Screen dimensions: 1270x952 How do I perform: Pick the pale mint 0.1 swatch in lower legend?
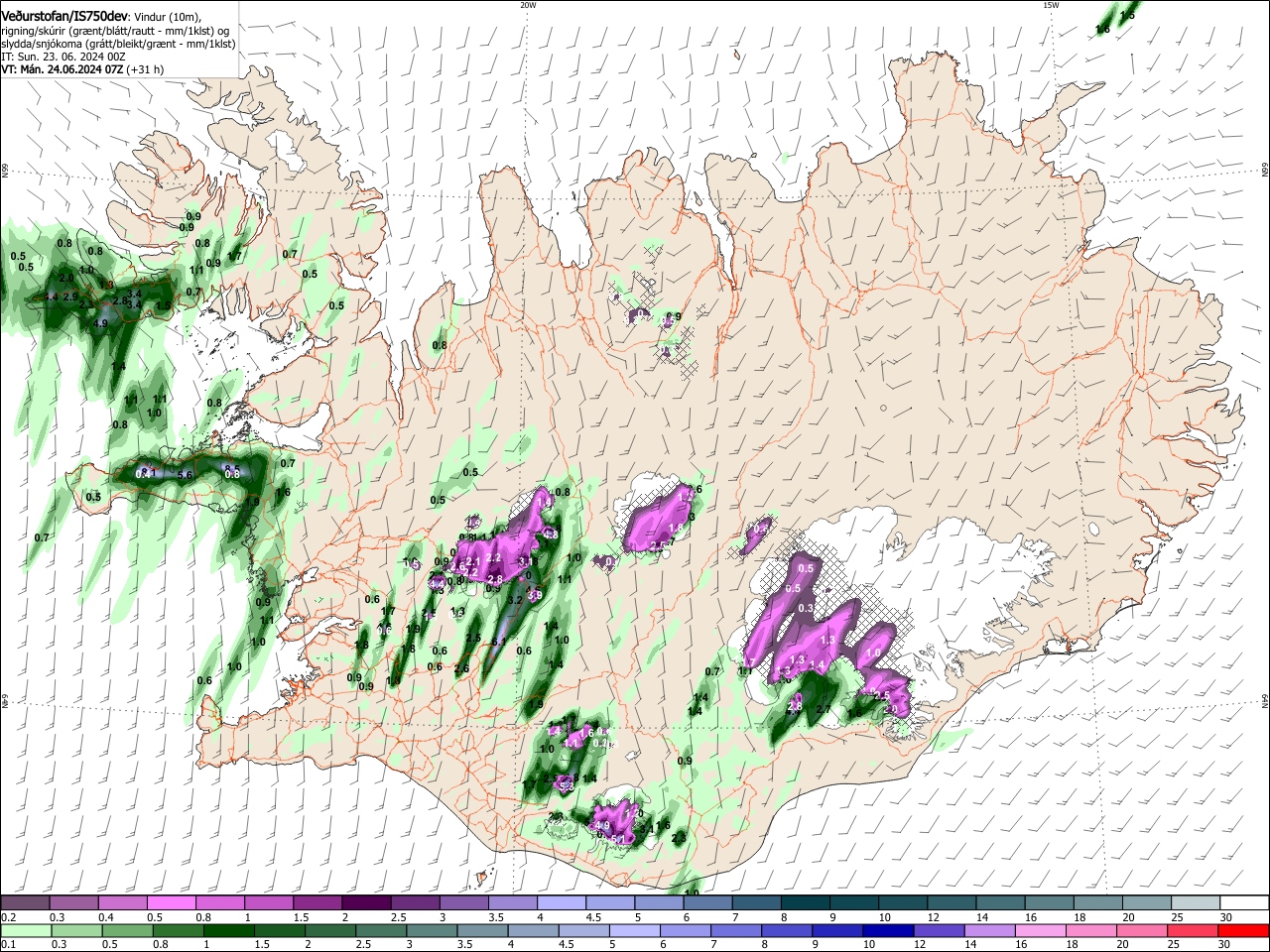coord(26,930)
